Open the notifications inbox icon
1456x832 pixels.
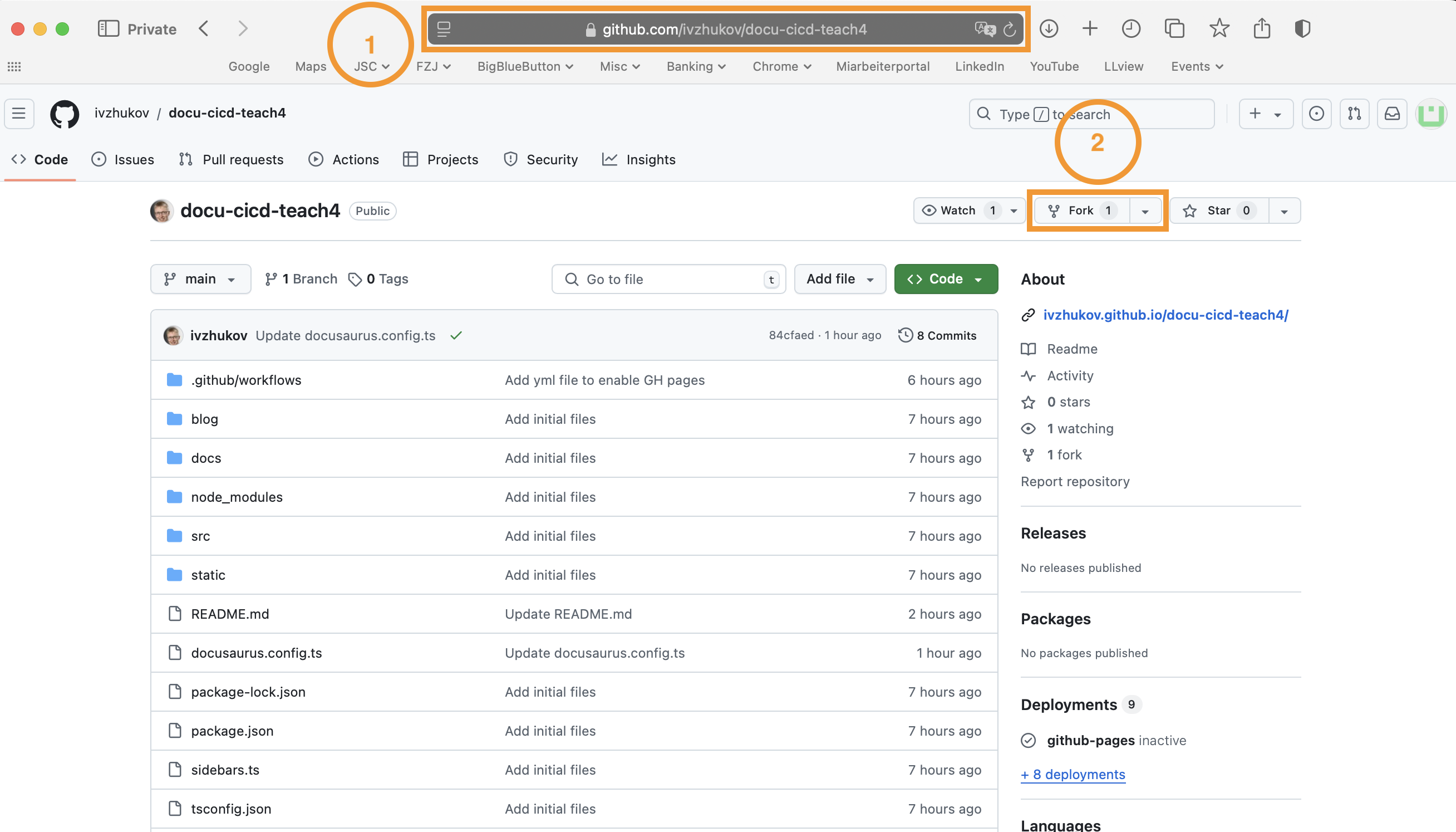[1392, 114]
